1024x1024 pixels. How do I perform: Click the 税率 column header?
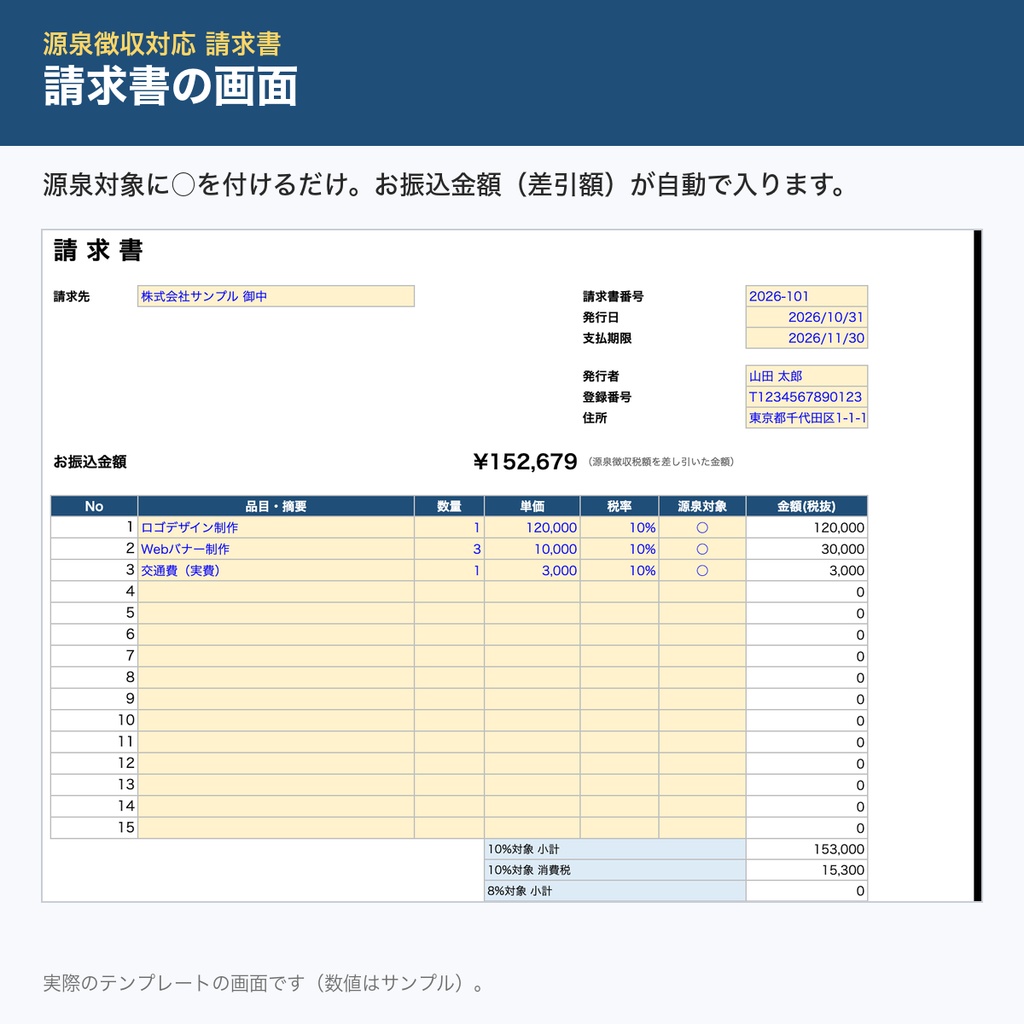coord(619,506)
